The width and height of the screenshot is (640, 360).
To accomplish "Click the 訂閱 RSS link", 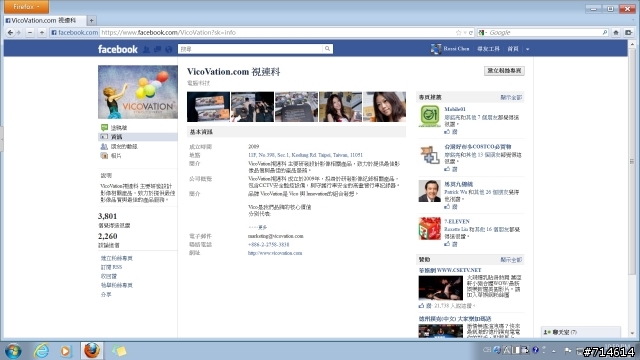I will (x=111, y=267).
